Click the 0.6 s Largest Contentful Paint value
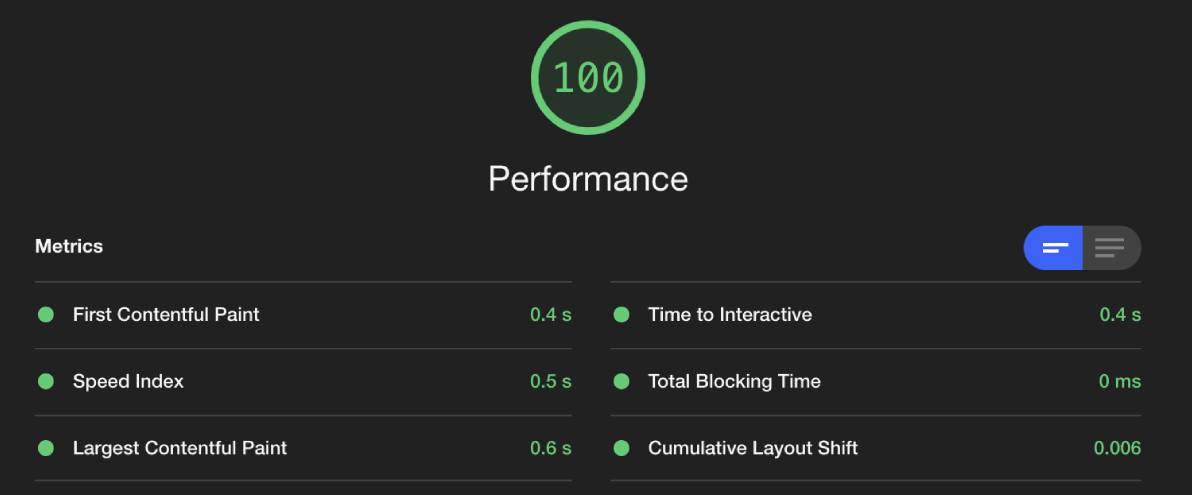Viewport: 1192px width, 495px height. click(x=550, y=449)
